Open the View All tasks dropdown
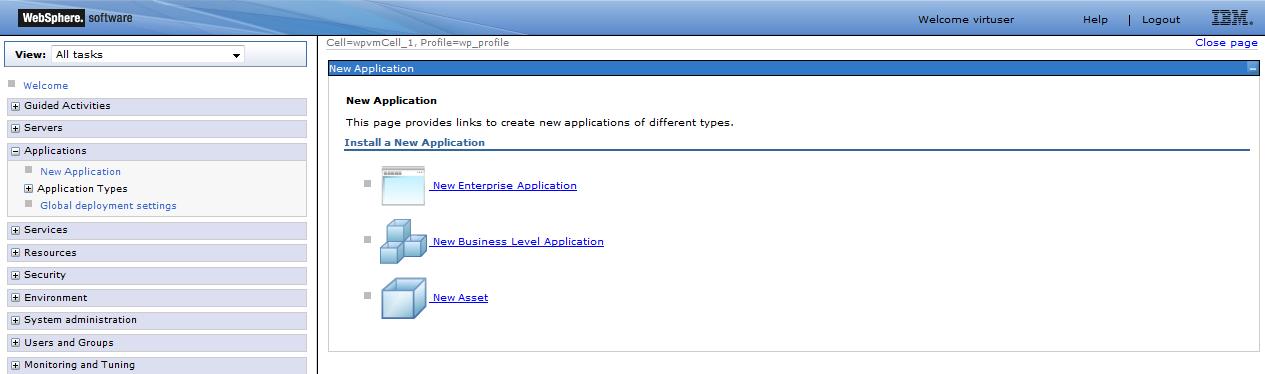1265x374 pixels. click(x=147, y=55)
